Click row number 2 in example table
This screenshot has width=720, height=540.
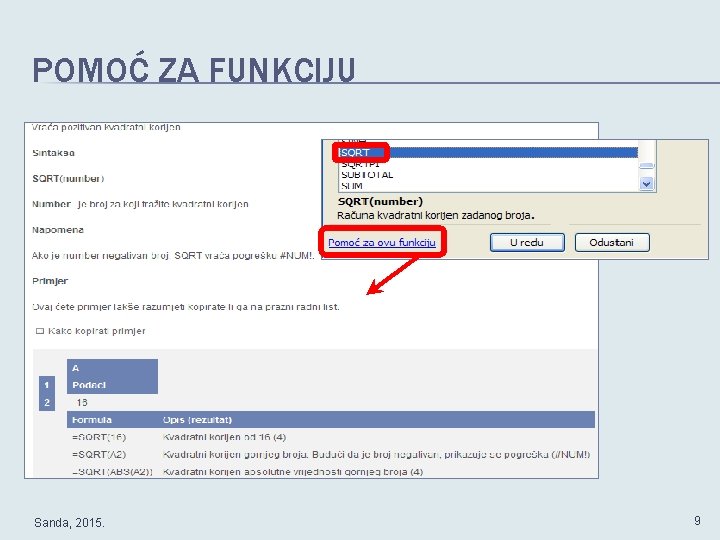click(47, 402)
